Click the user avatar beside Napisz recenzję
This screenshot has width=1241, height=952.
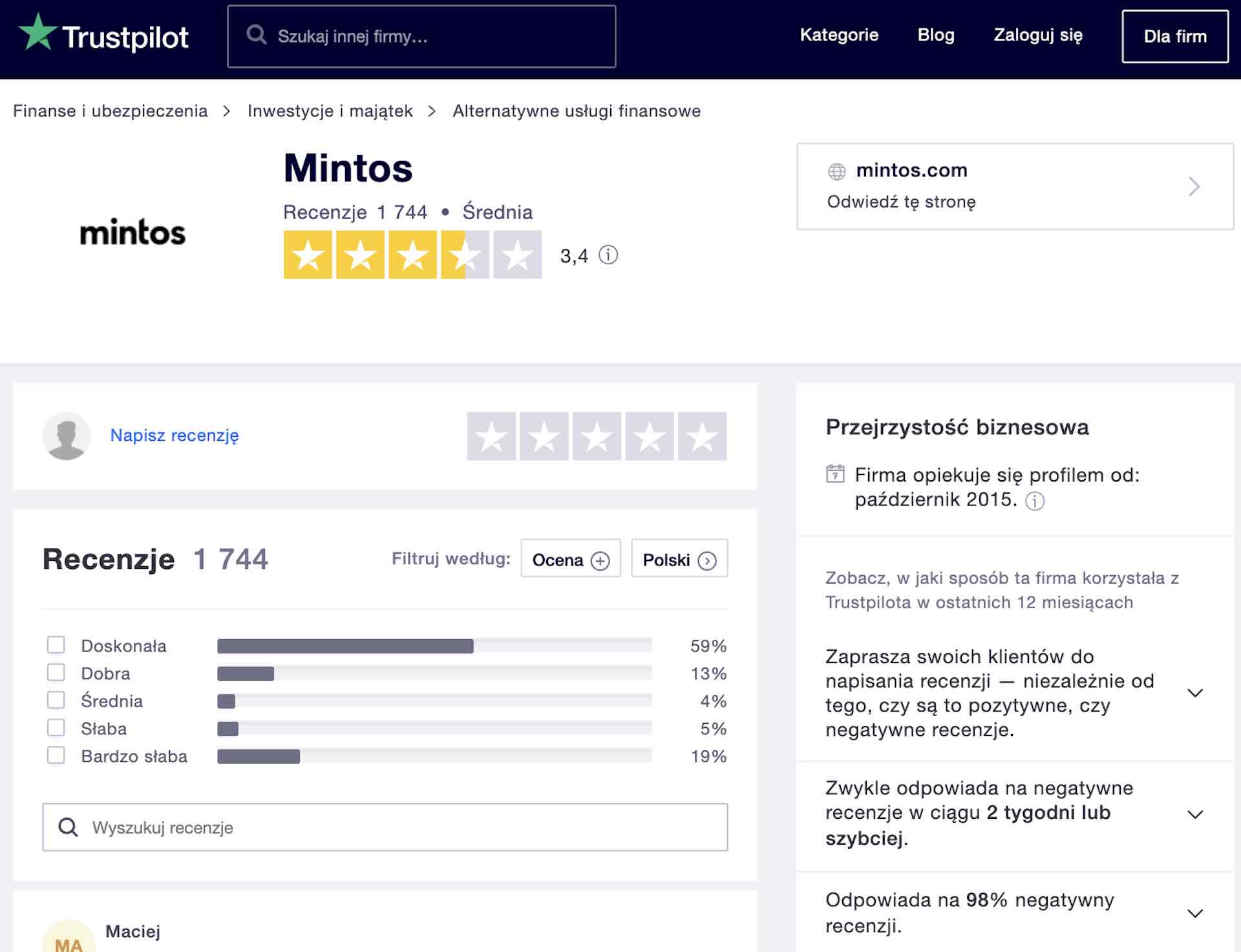pos(67,436)
